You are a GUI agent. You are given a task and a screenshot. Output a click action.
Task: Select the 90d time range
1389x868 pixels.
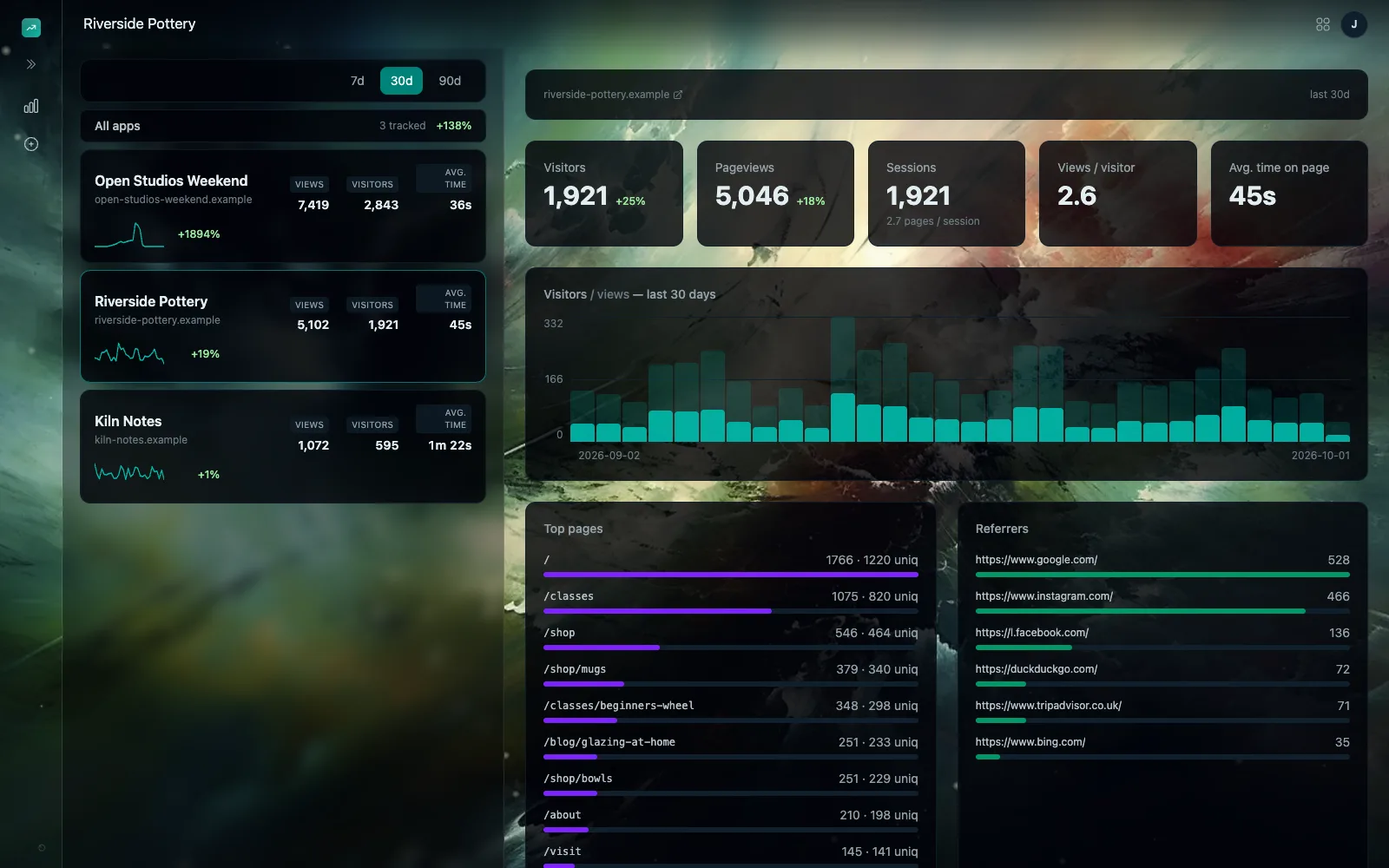point(450,81)
